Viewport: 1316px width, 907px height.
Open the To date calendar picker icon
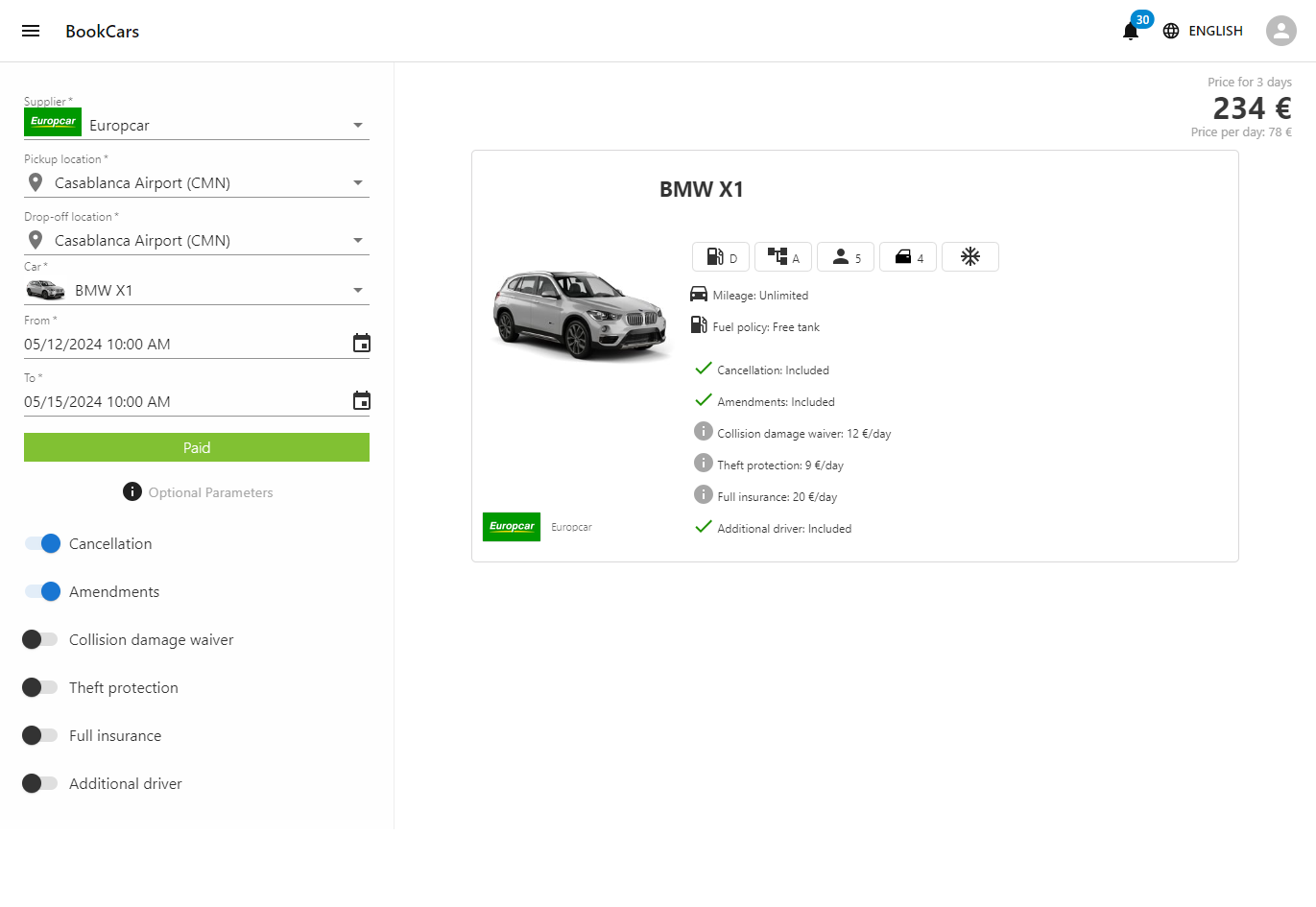[362, 400]
